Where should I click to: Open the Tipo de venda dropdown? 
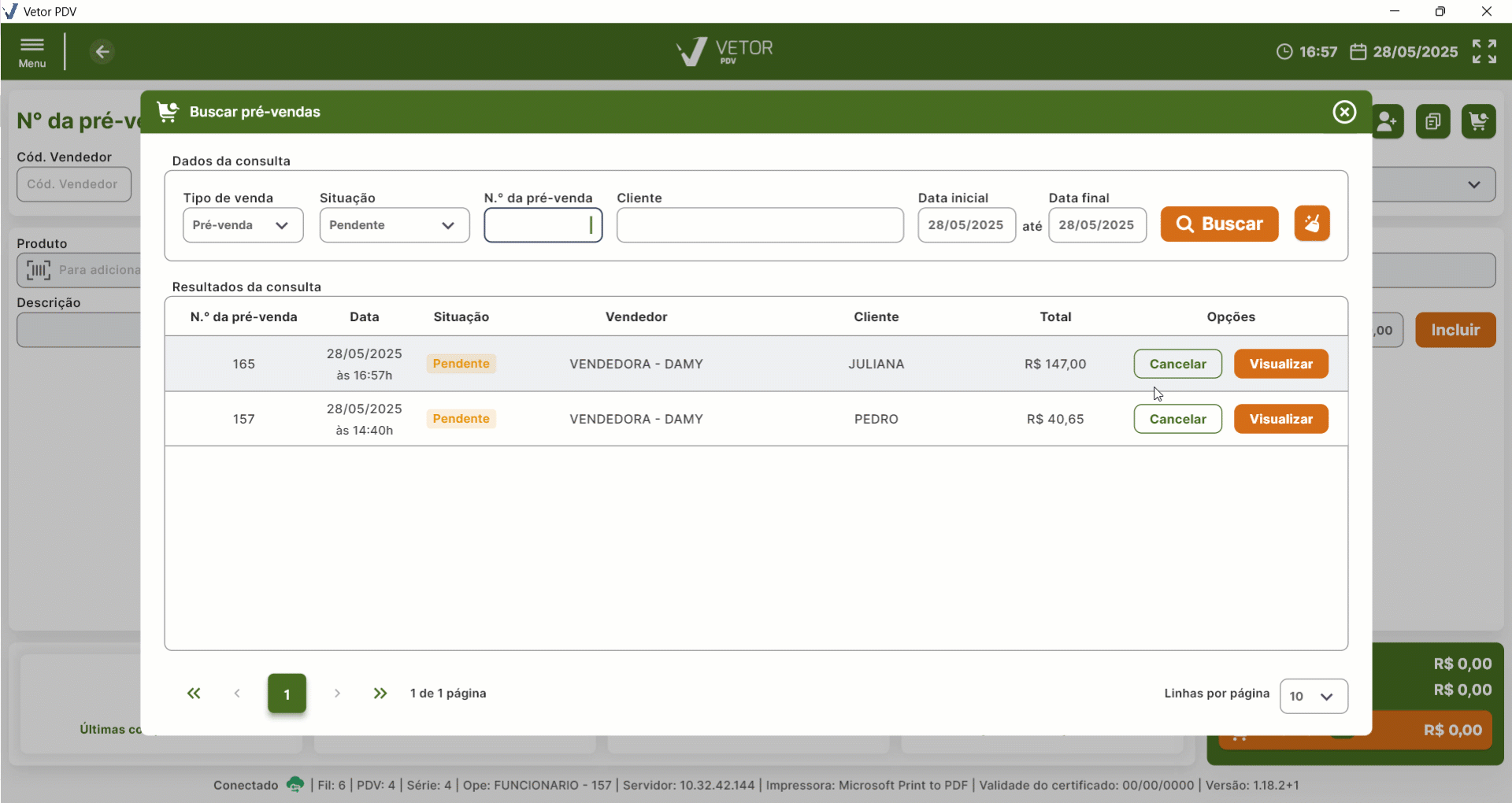243,225
